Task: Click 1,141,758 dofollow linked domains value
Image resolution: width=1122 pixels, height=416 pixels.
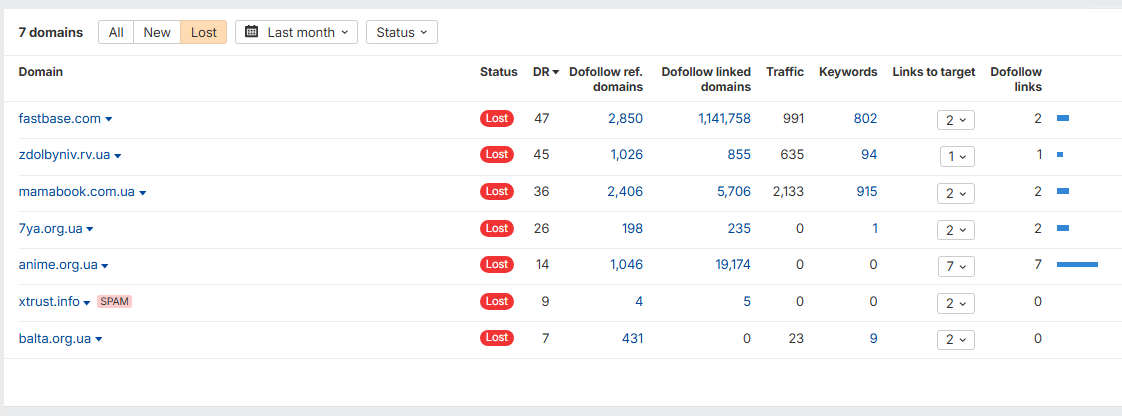Action: [x=724, y=119]
